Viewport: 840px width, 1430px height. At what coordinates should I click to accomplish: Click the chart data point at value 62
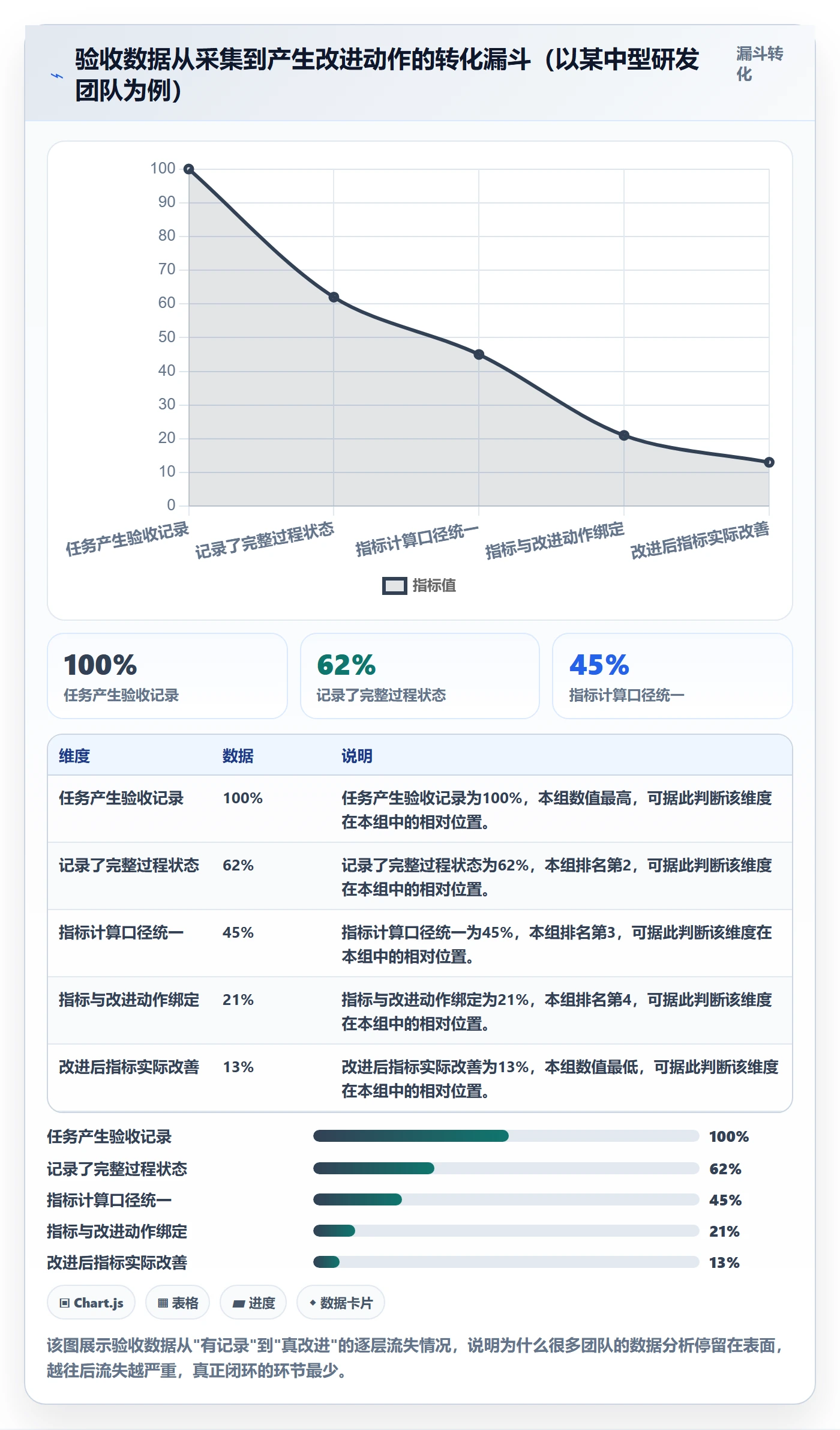(334, 297)
